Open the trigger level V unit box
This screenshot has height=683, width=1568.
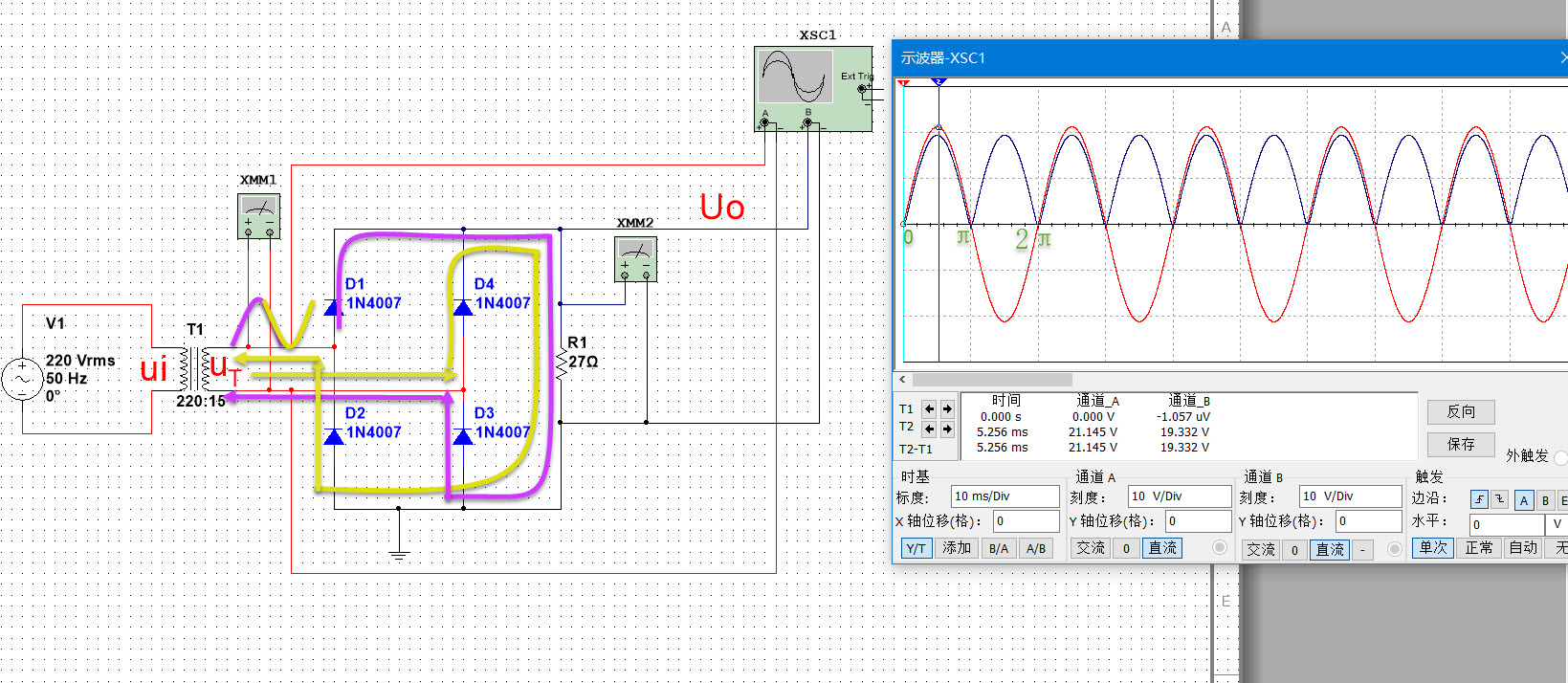click(1557, 524)
